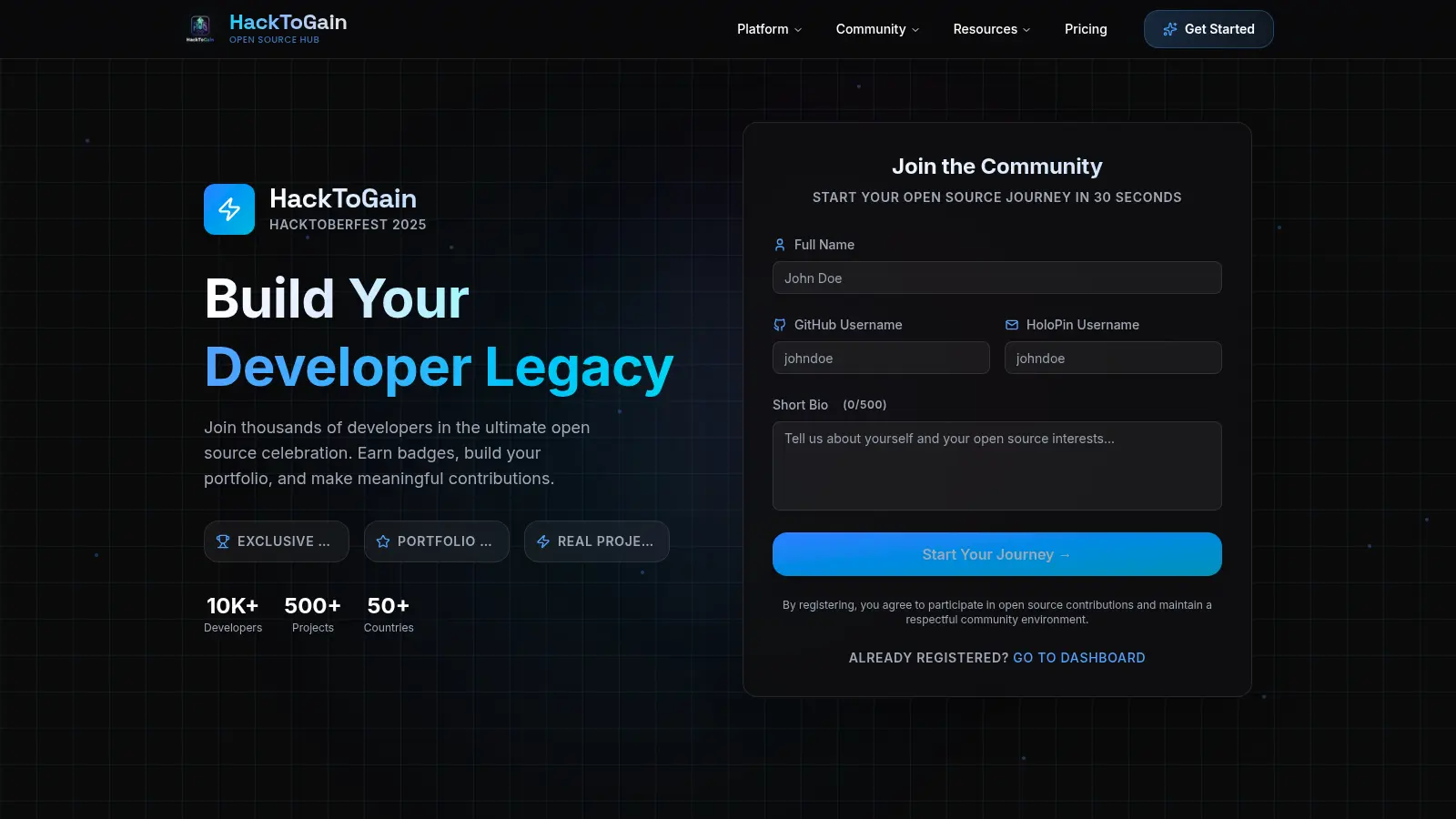Click the Get Started button
Viewport: 1456px width, 819px height.
1208,29
